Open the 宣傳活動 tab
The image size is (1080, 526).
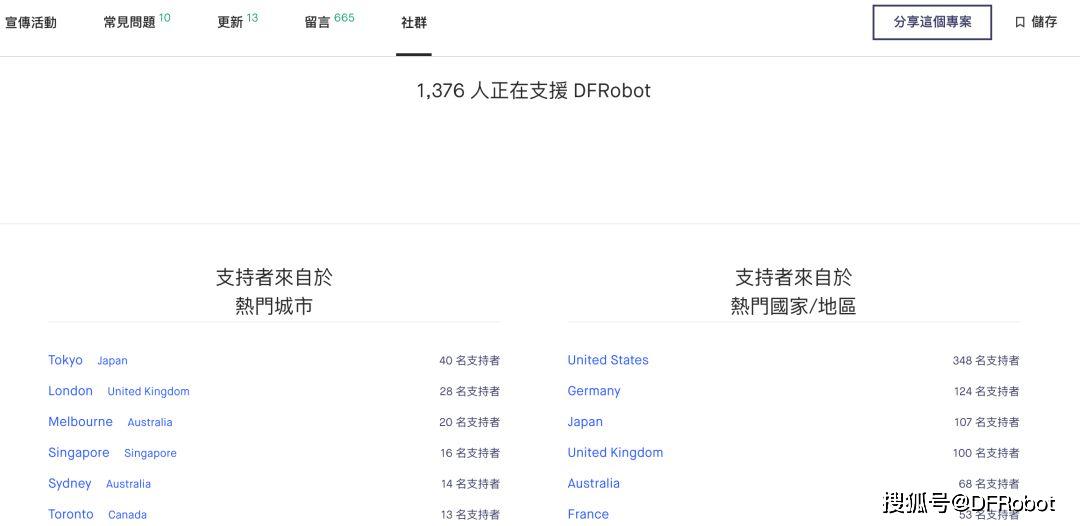coord(30,23)
